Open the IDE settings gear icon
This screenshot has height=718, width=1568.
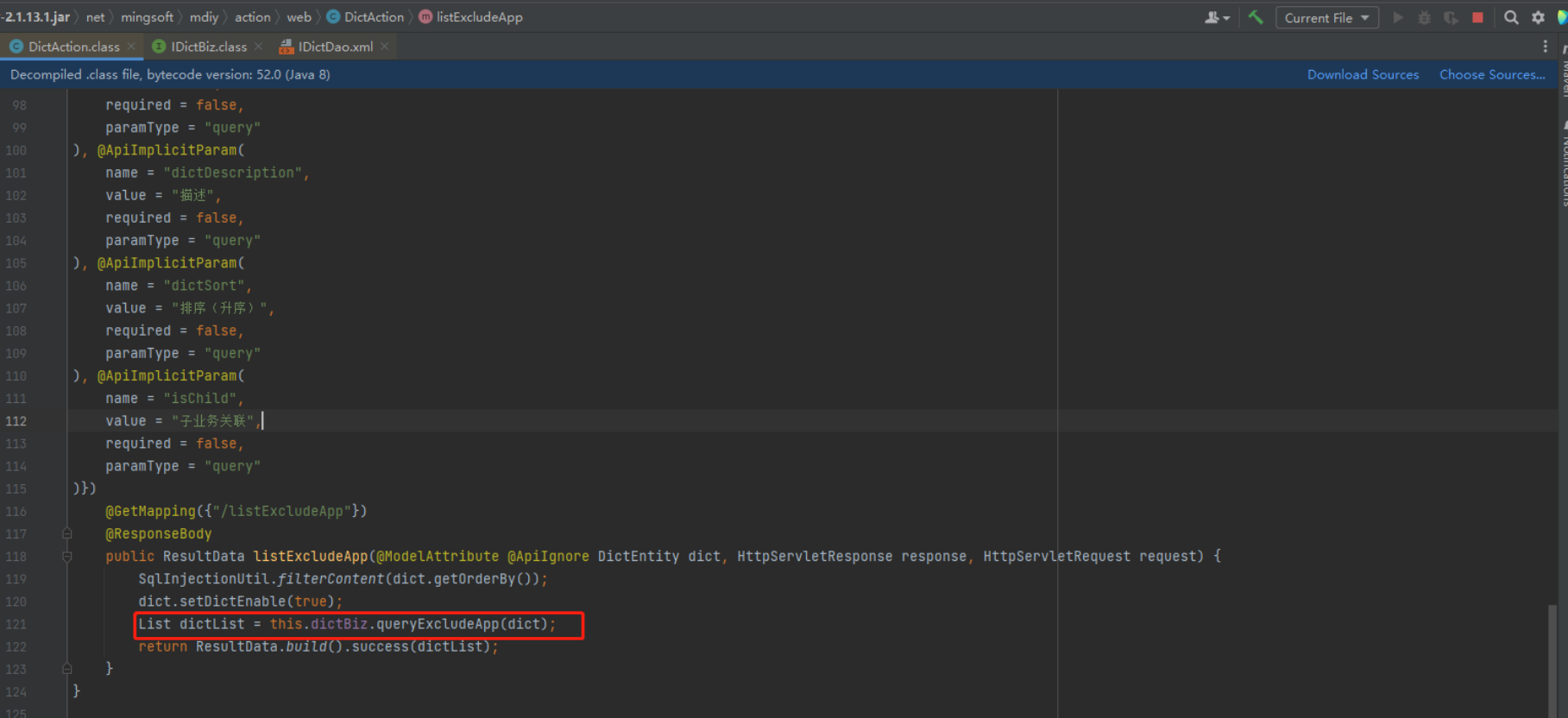pos(1538,17)
